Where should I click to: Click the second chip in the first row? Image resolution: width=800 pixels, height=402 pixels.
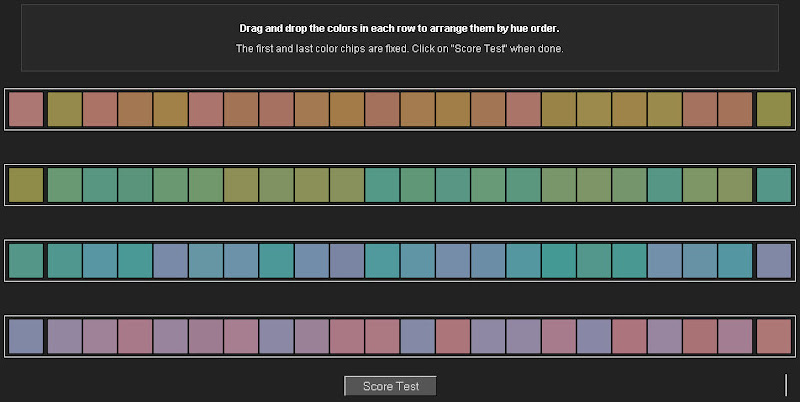[x=65, y=109]
